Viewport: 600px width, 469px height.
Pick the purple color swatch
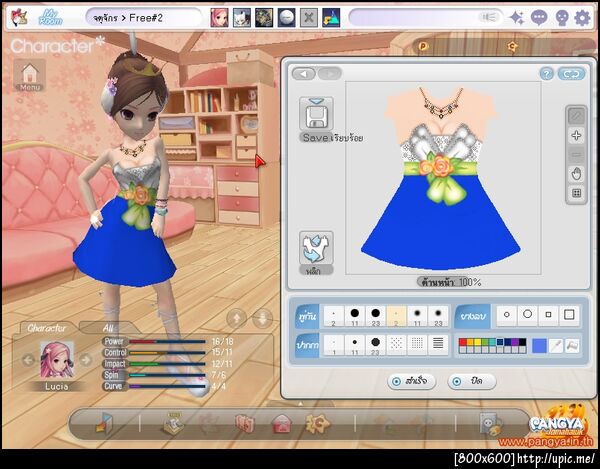515,342
